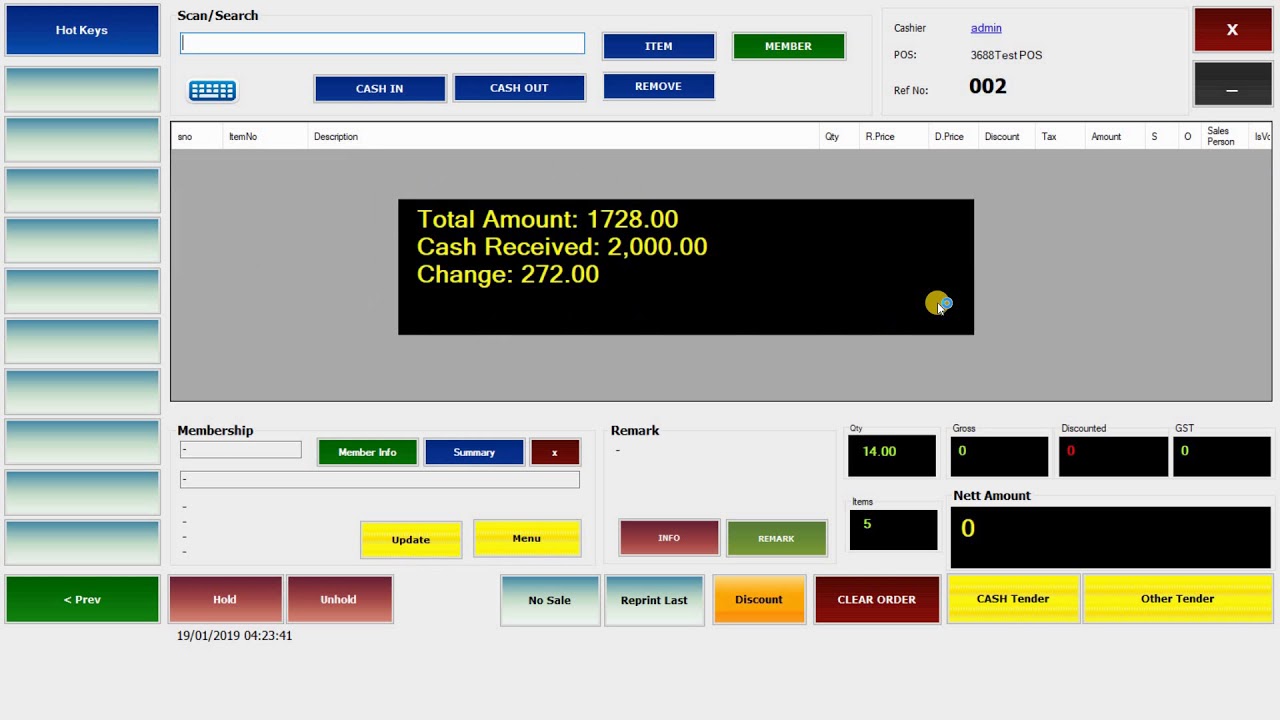The width and height of the screenshot is (1280, 720).
Task: Go back with the < Prev button
Action: tap(82, 599)
